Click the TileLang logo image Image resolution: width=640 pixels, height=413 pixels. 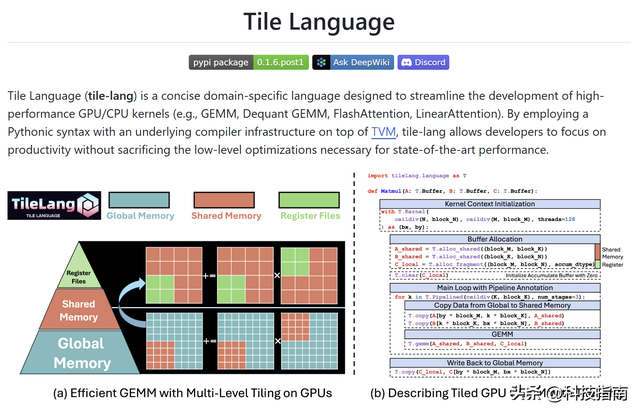54,205
